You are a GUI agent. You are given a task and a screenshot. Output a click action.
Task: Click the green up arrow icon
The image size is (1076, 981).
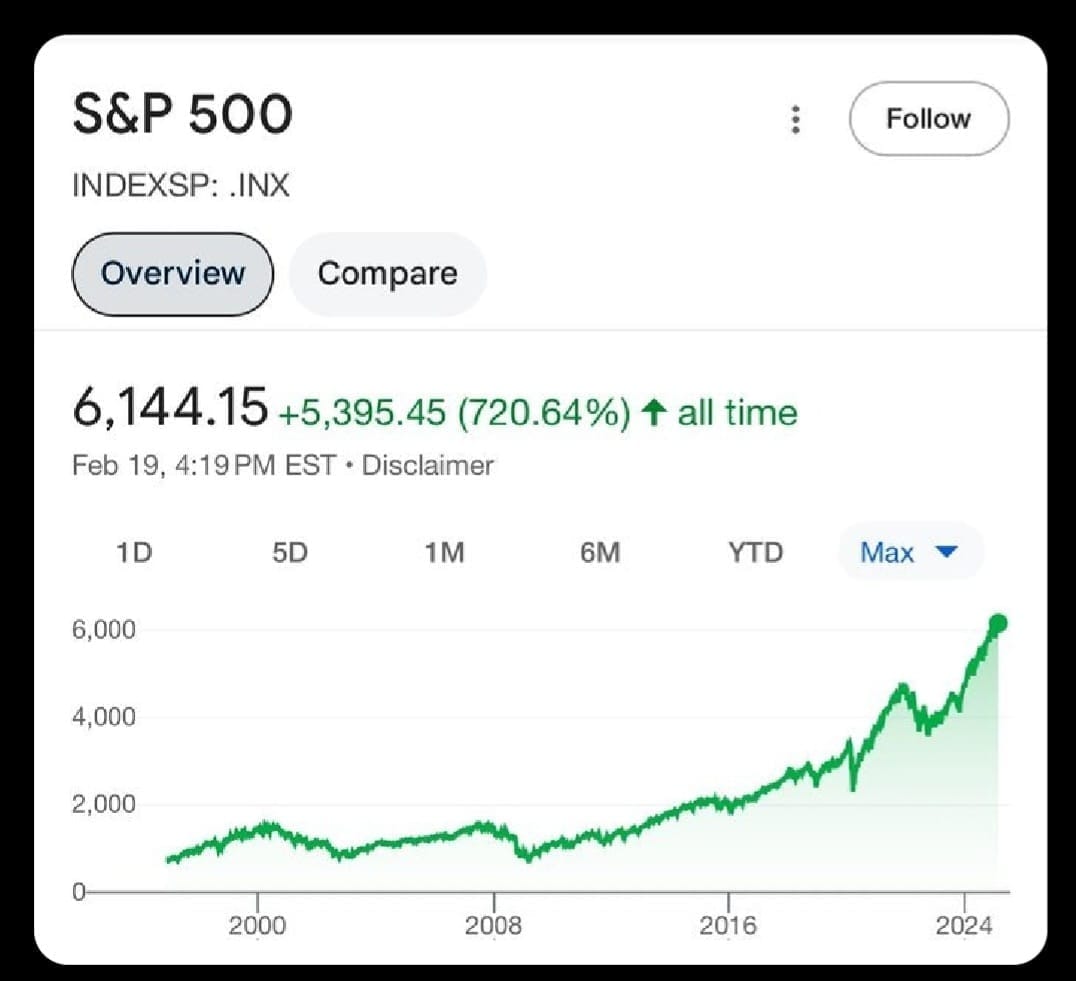pos(654,413)
